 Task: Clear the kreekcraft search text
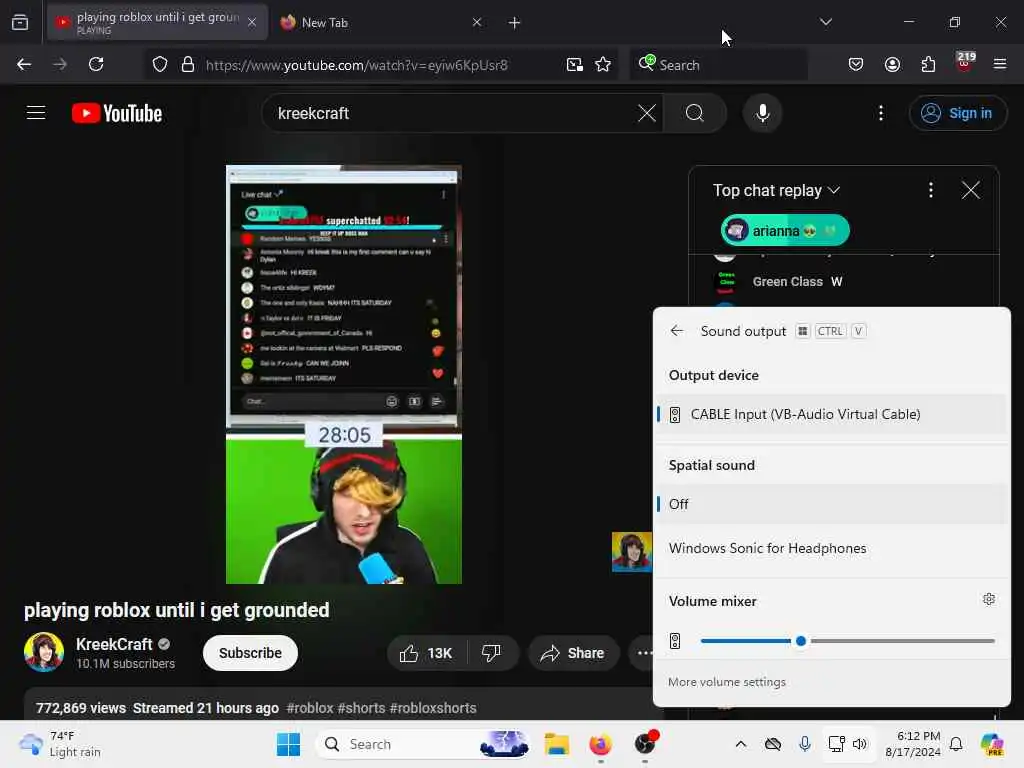pyautogui.click(x=647, y=113)
